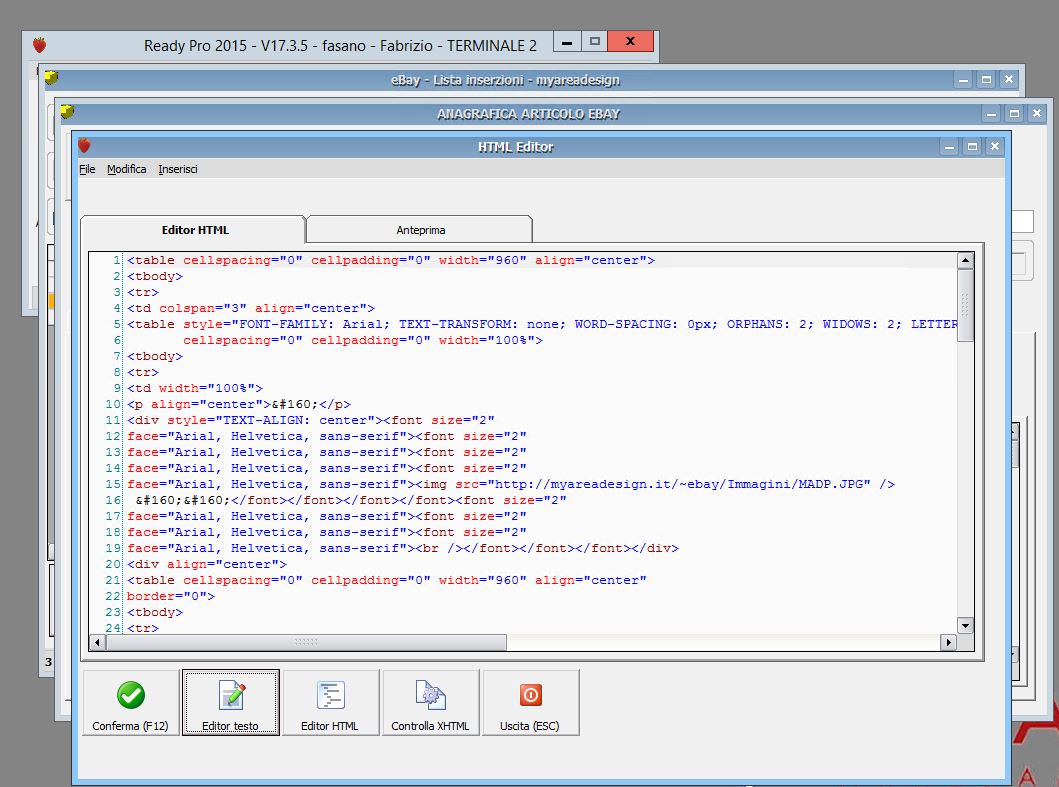Select the Editor HTML tab

[195, 230]
